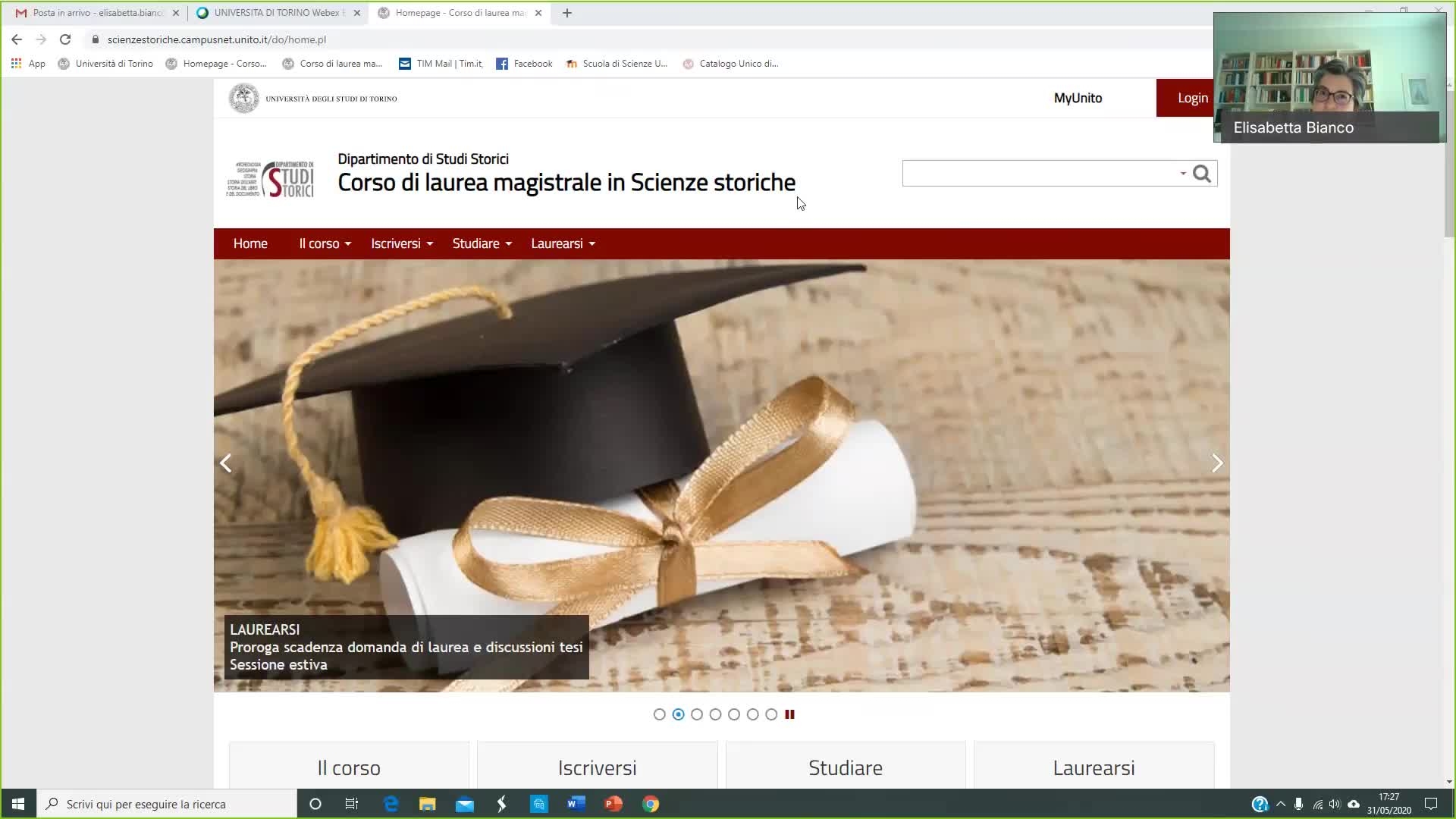1456x819 pixels.
Task: Click the site search magnifier icon
Action: point(1202,174)
